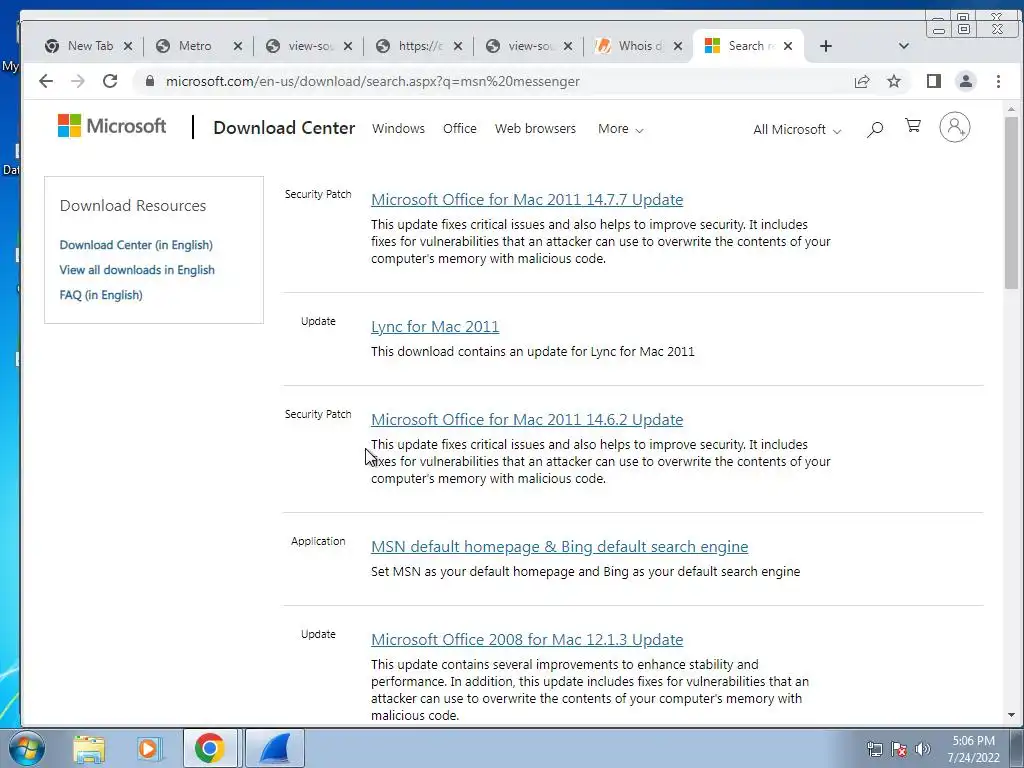The width and height of the screenshot is (1024, 768).
Task: Open Windows Media Player taskbar icon
Action: point(149,748)
